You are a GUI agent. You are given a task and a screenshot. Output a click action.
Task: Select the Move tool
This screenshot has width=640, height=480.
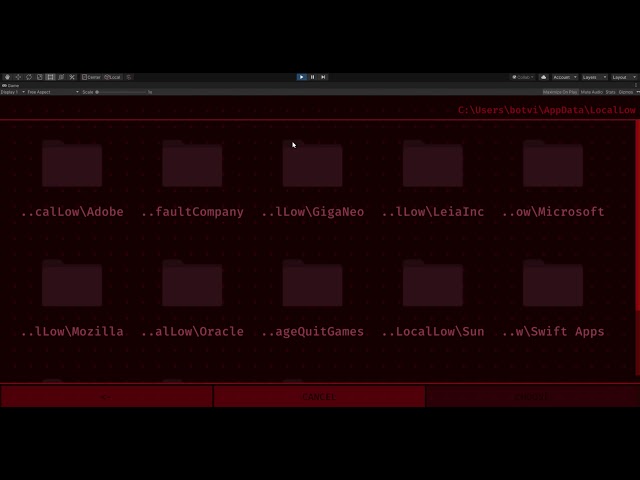(18, 77)
